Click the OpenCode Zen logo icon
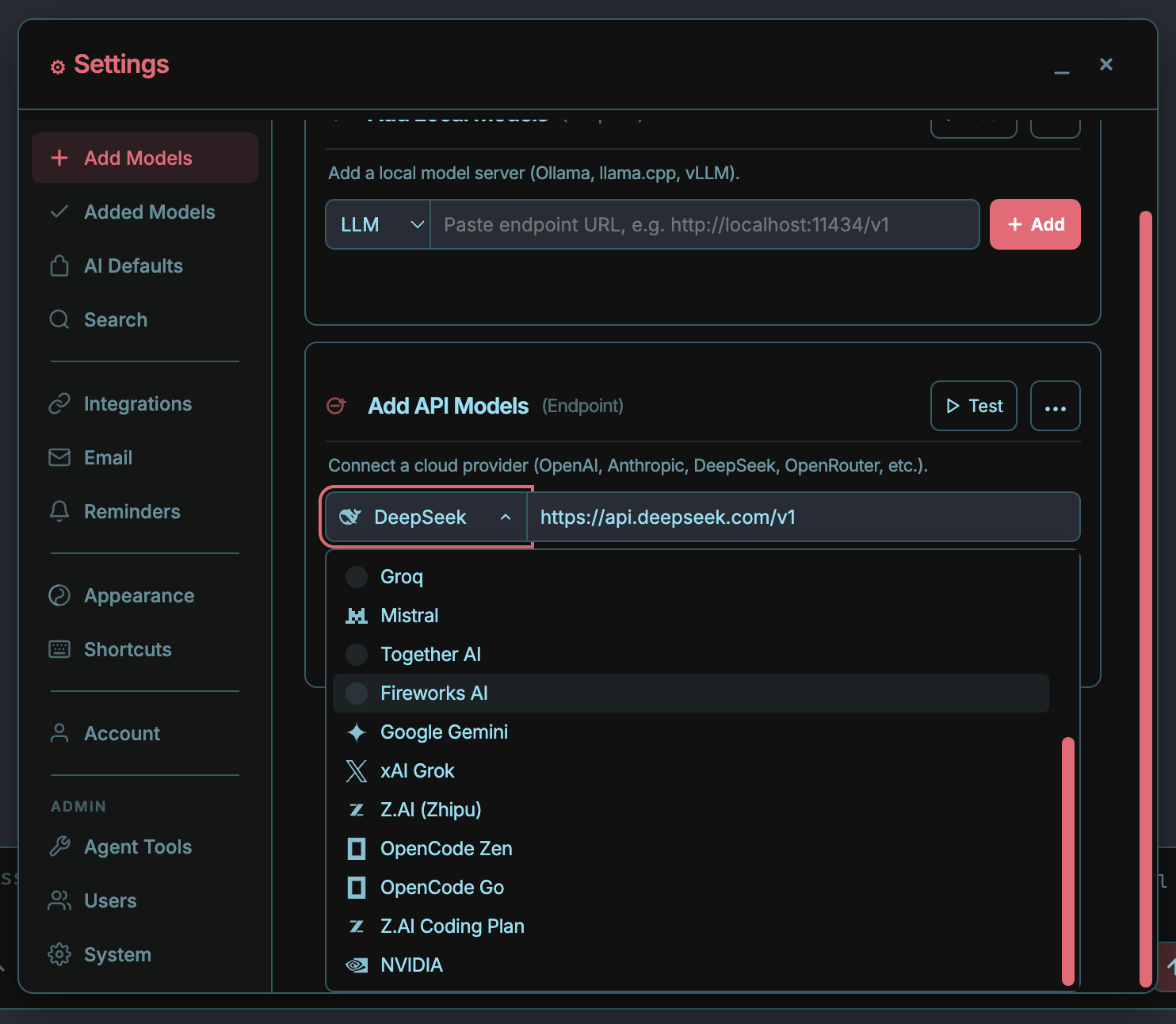1176x1024 pixels. 357,849
